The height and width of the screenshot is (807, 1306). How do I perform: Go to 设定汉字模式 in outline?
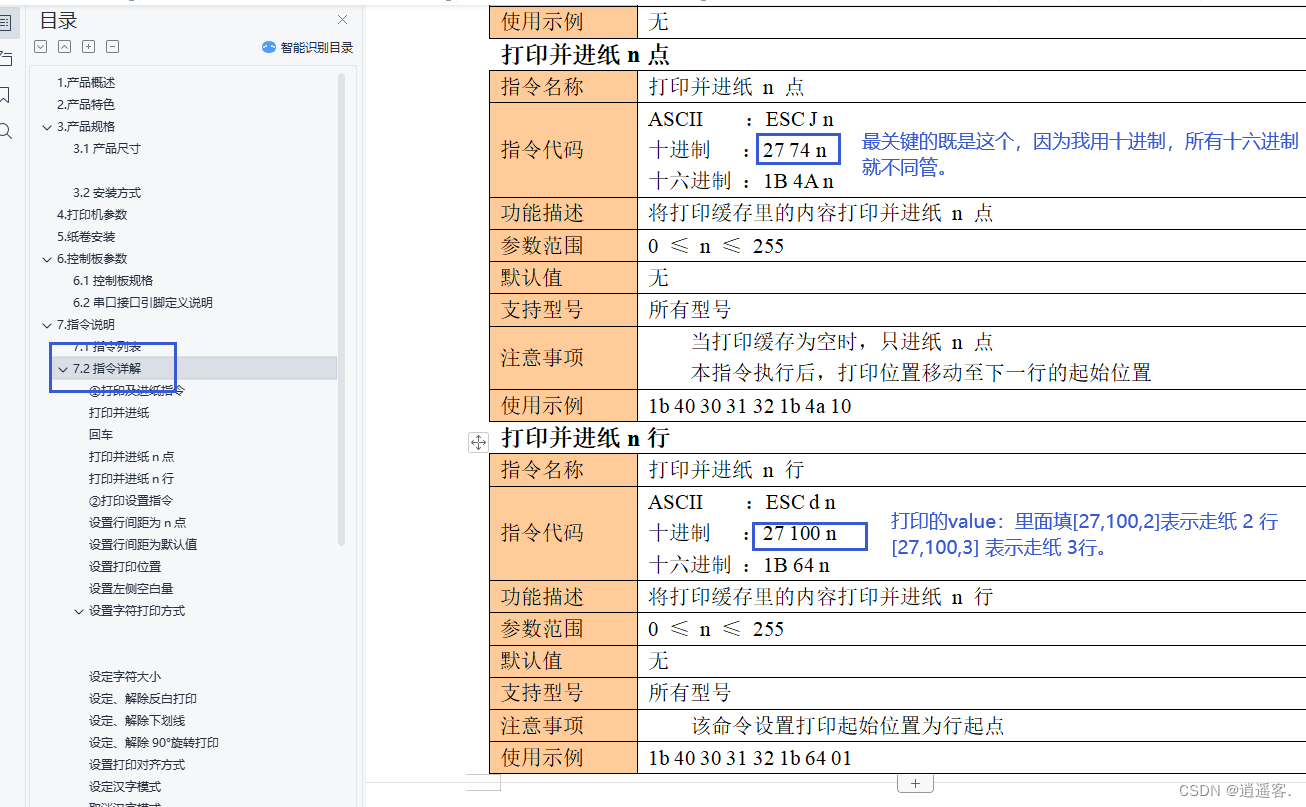pos(125,787)
